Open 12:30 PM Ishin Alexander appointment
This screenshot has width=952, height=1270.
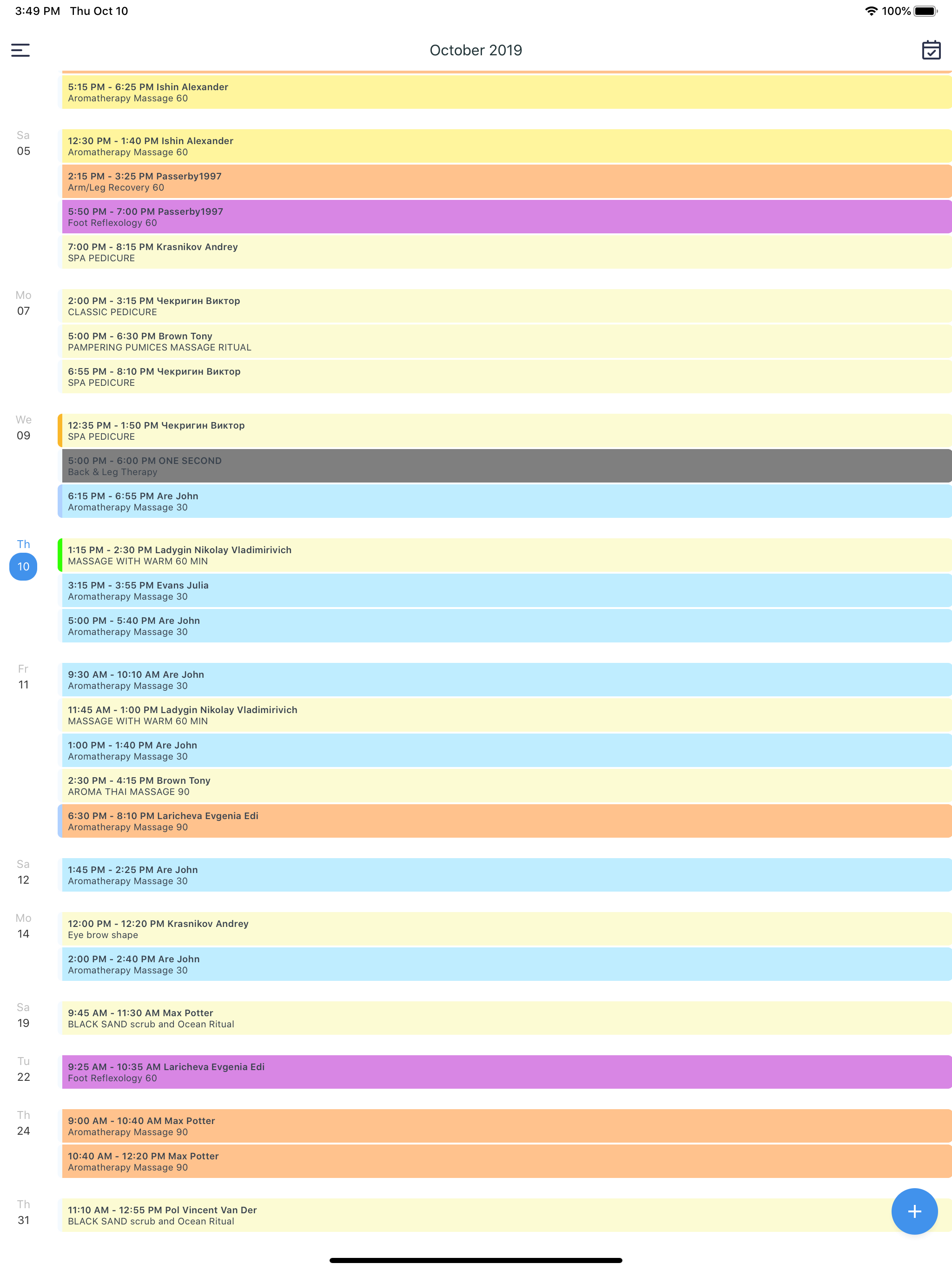point(505,146)
